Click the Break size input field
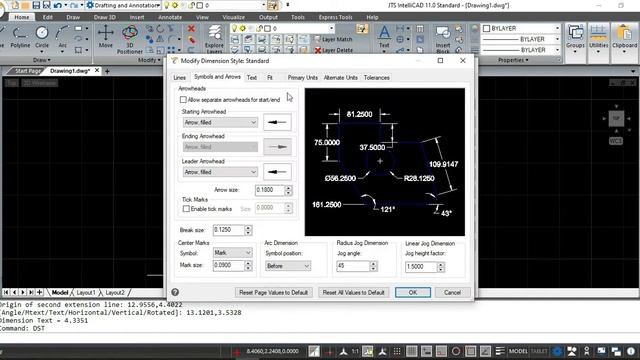The height and width of the screenshot is (360, 640). [228, 230]
